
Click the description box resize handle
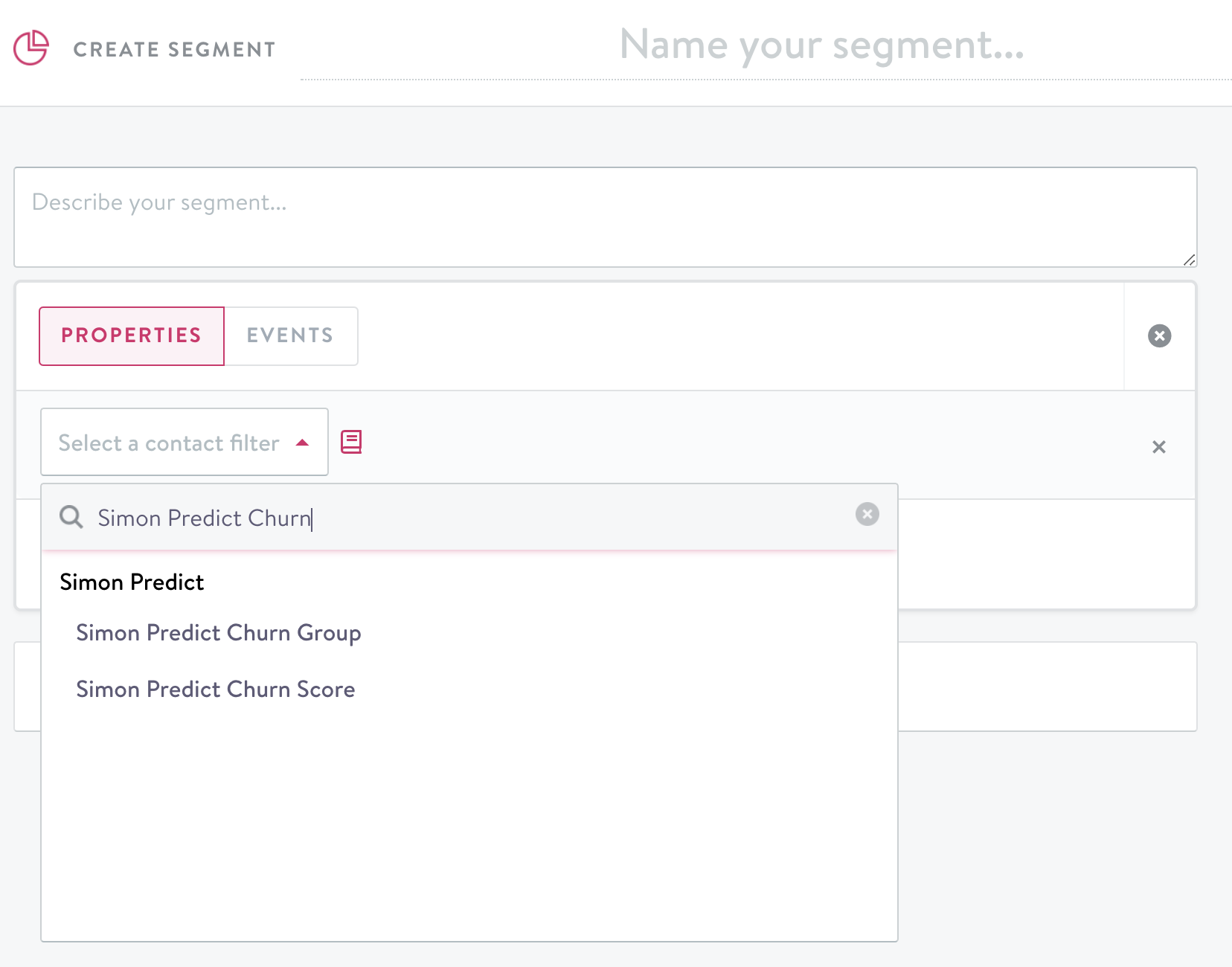(1189, 260)
